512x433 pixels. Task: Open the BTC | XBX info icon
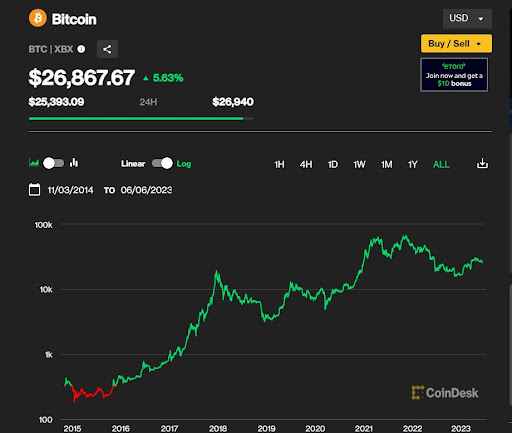pos(81,49)
